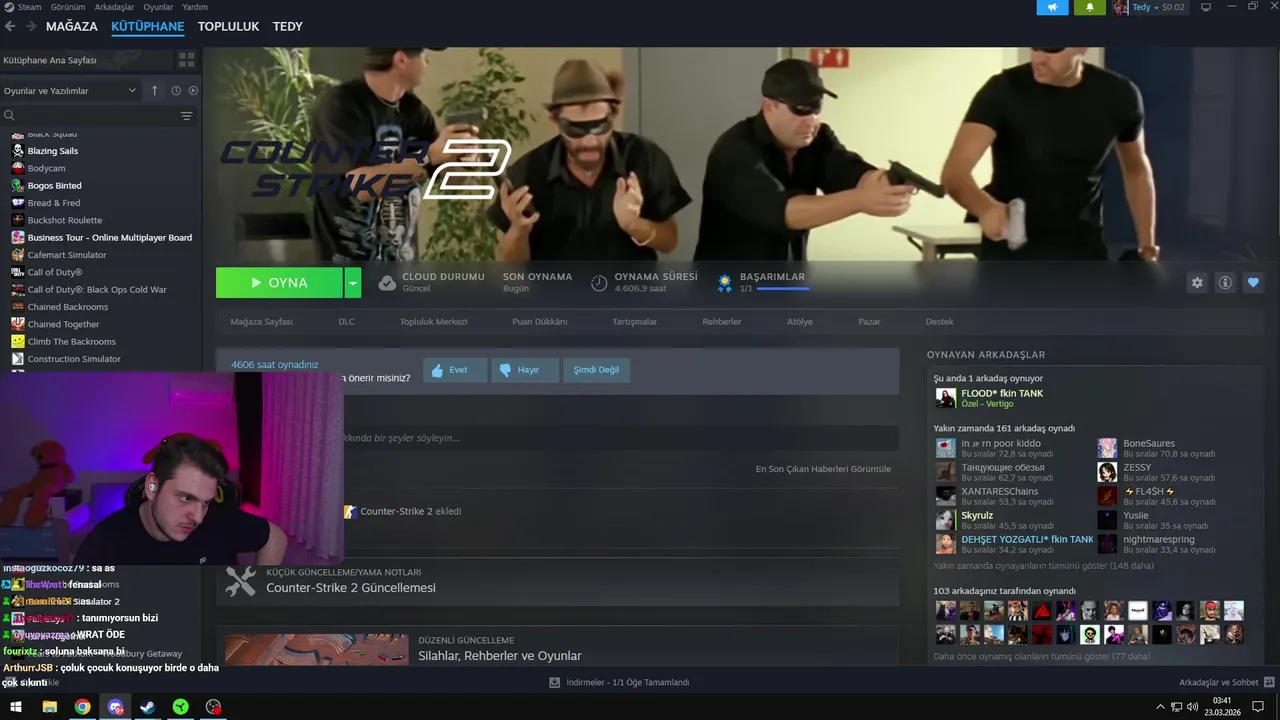Expand the OYNA button dropdown arrow
1280x720 pixels.
point(352,283)
